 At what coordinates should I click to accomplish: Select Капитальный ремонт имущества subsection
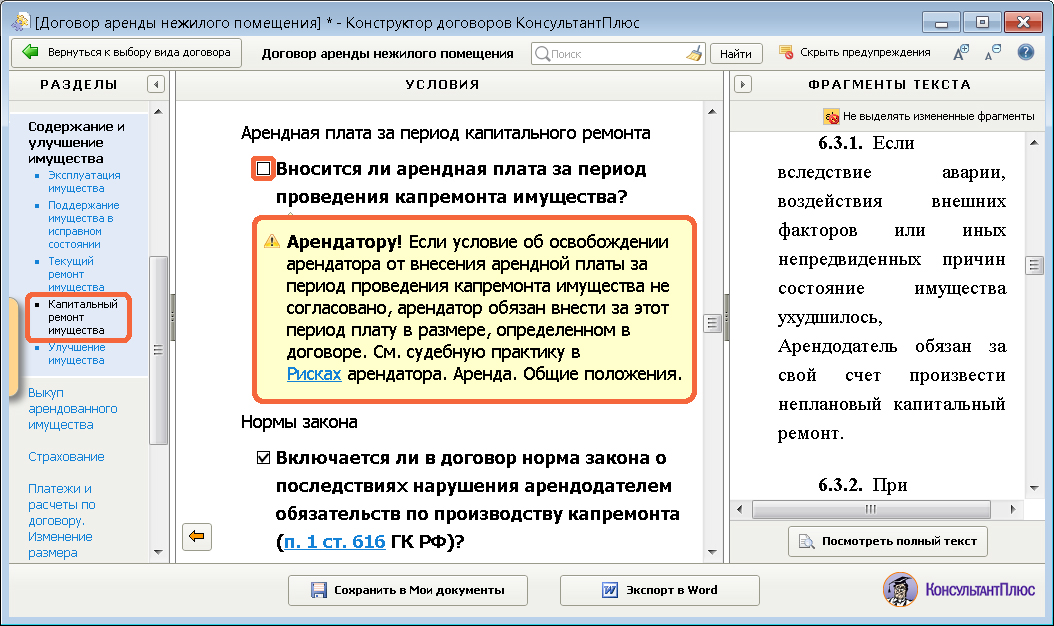click(82, 317)
